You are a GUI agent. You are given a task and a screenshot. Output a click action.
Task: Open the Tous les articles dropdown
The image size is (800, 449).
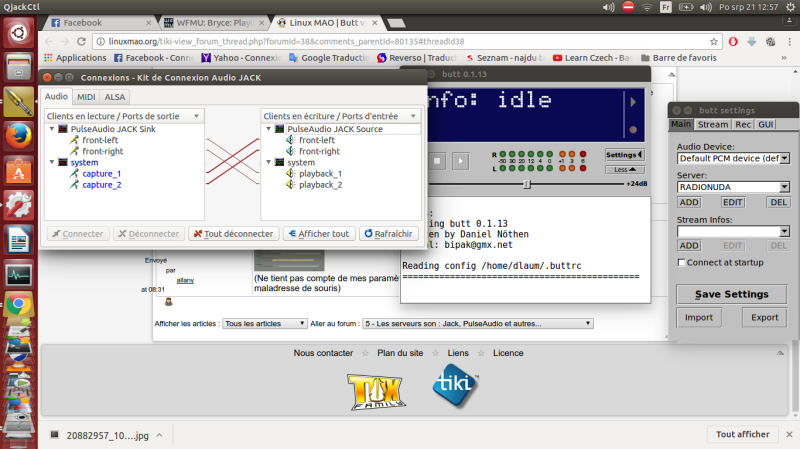tap(265, 323)
